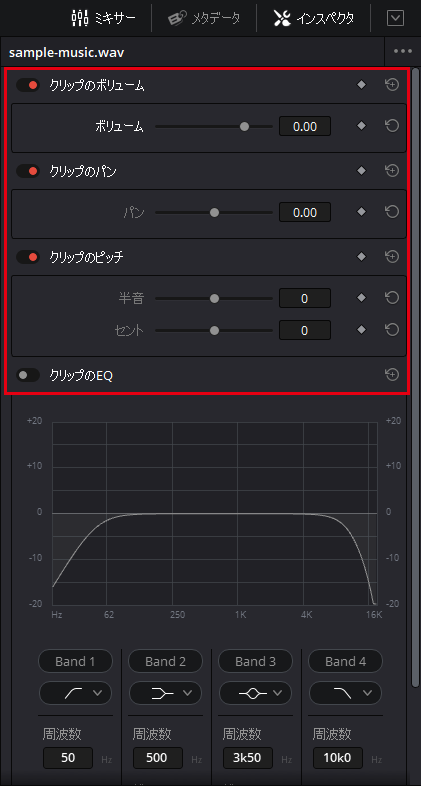The height and width of the screenshot is (786, 421).
Task: Enable the クリップのEQ toggle
Action: pyautogui.click(x=28, y=375)
